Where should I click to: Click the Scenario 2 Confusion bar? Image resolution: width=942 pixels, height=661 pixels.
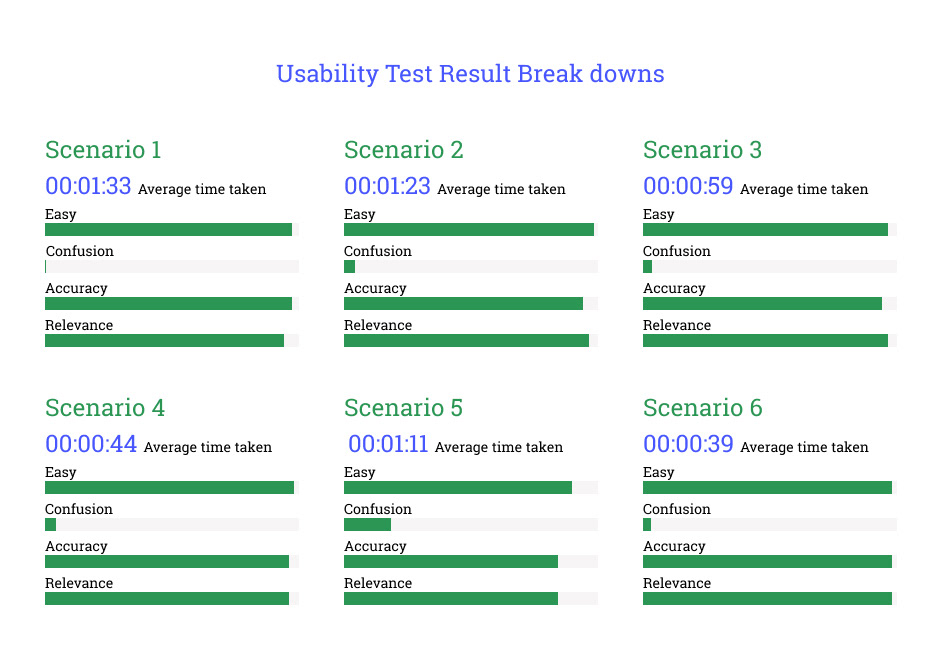[471, 266]
